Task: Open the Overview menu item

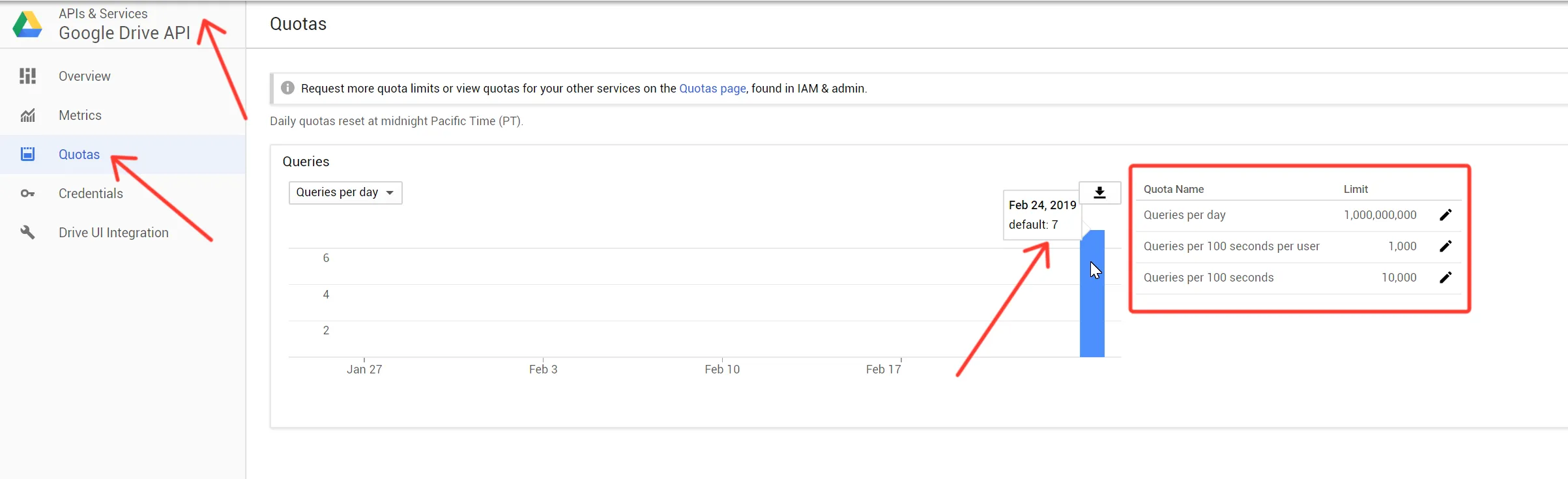Action: [x=85, y=76]
